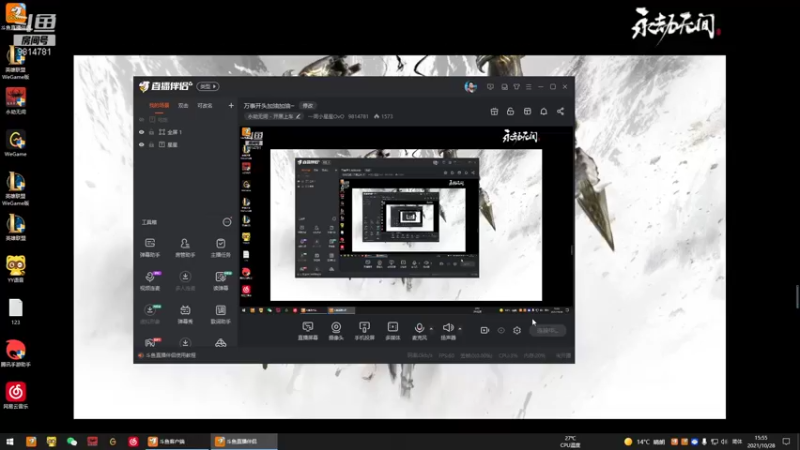Click the room number 9814781 in header
Viewport: 800px width, 450px height.
(358, 116)
